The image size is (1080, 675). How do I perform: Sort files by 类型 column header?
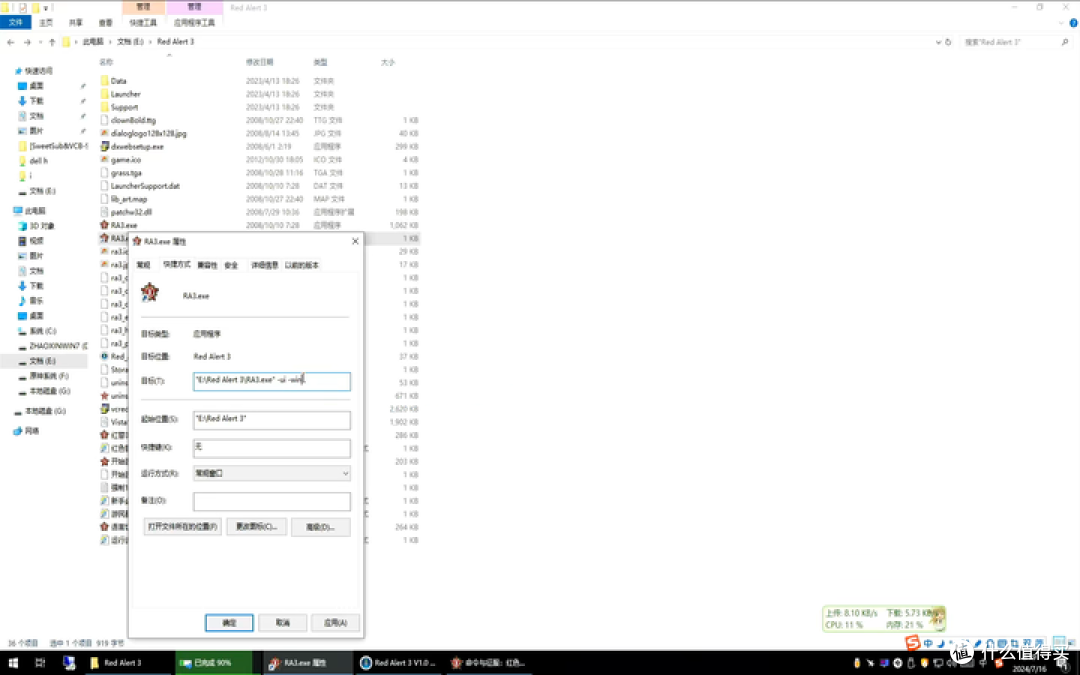tap(320, 63)
